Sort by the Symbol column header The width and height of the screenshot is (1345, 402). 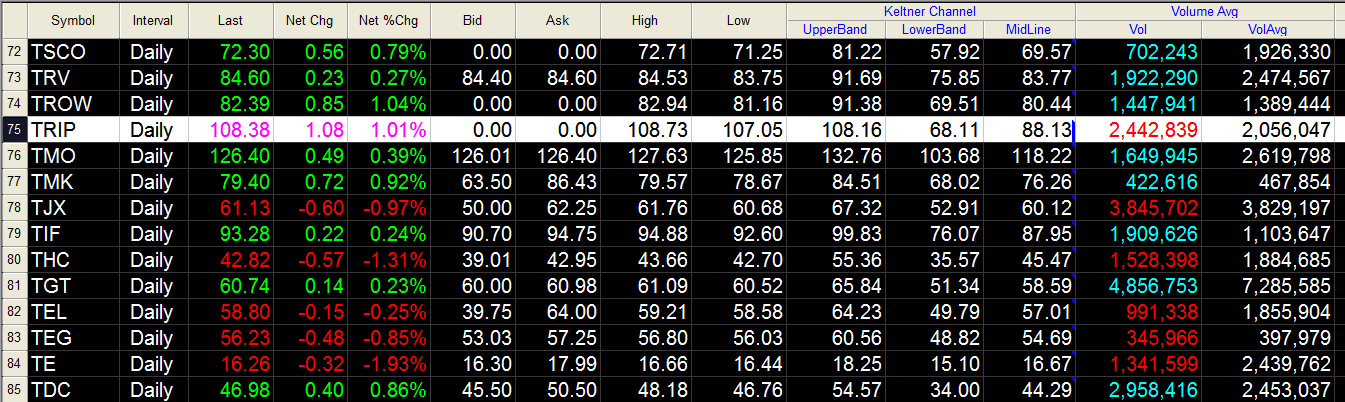(x=73, y=20)
